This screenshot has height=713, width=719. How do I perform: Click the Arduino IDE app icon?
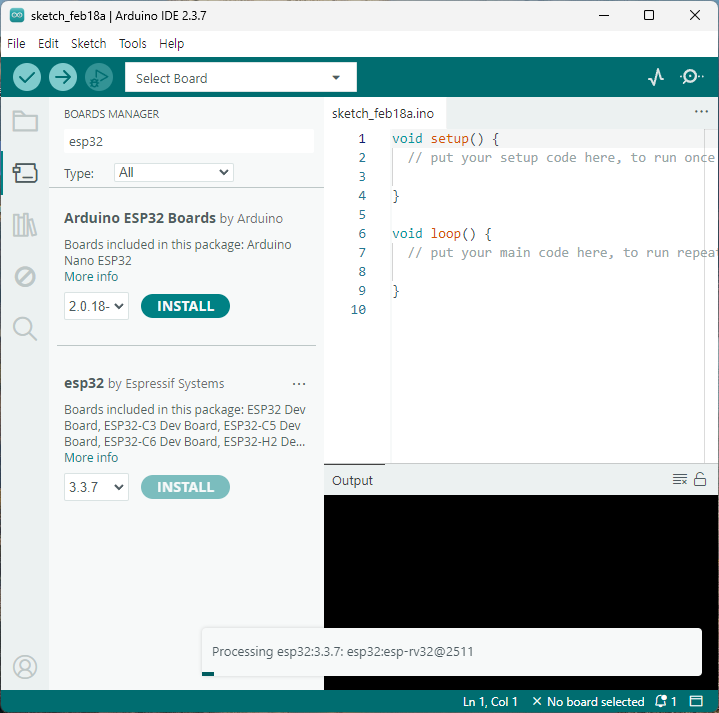(17, 16)
